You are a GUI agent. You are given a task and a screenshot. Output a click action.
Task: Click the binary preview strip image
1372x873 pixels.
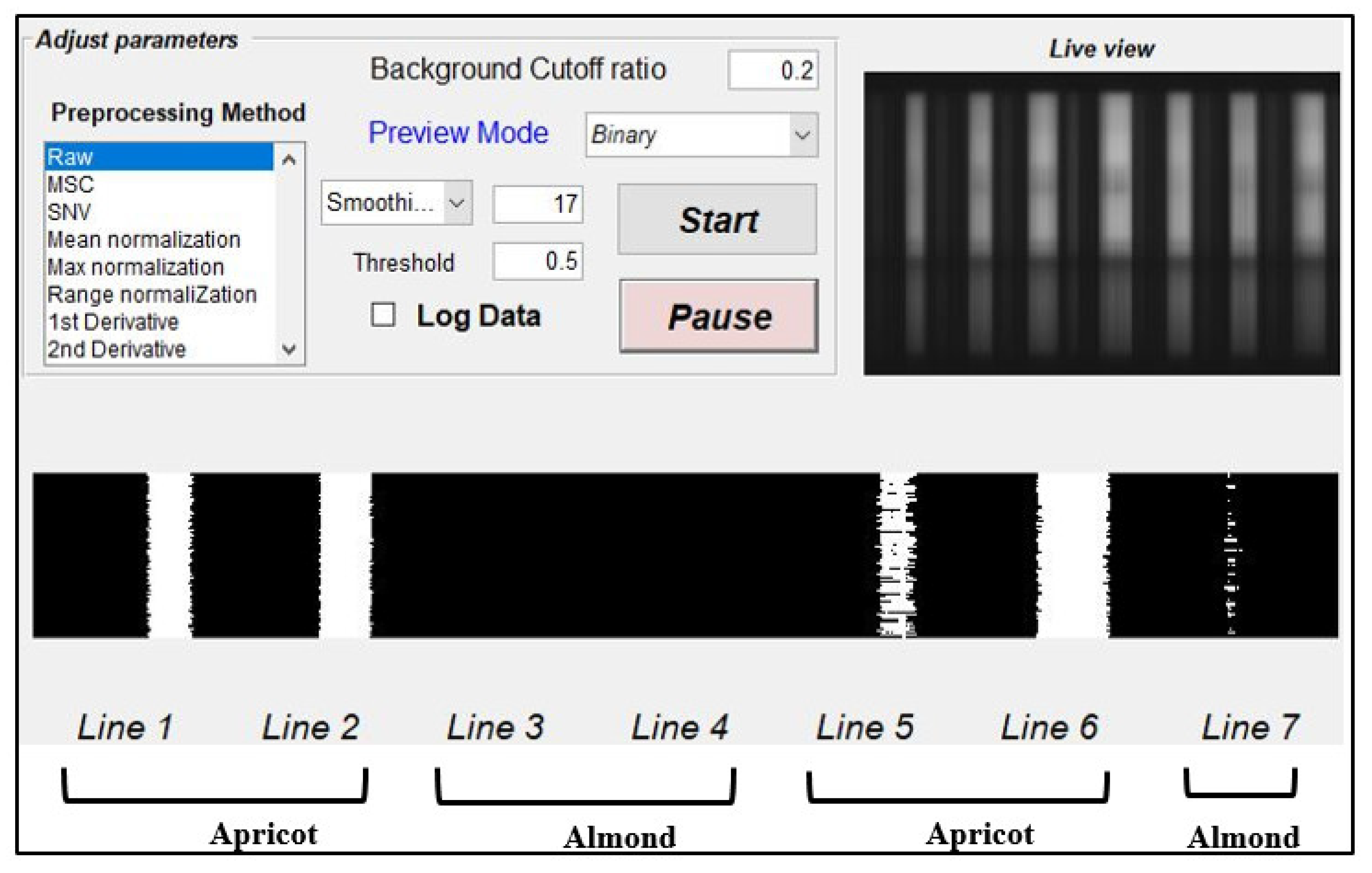tap(685, 555)
